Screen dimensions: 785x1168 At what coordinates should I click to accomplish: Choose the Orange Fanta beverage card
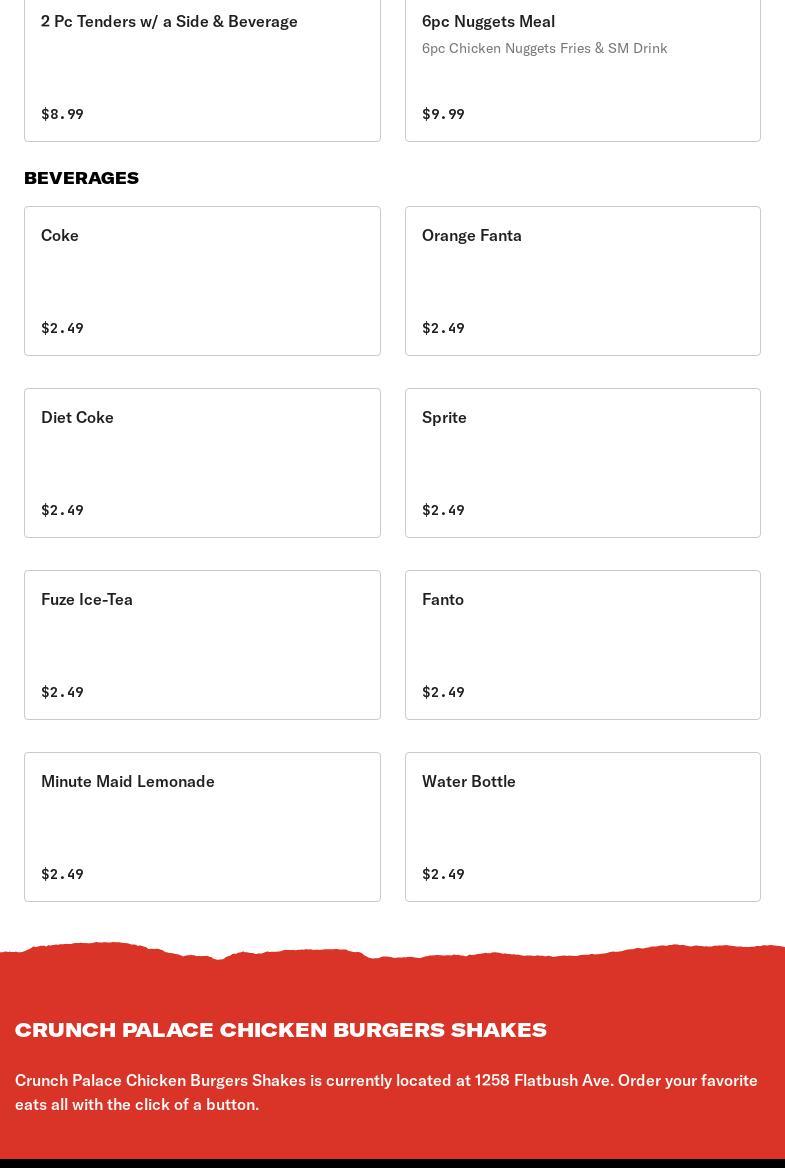pos(582,280)
